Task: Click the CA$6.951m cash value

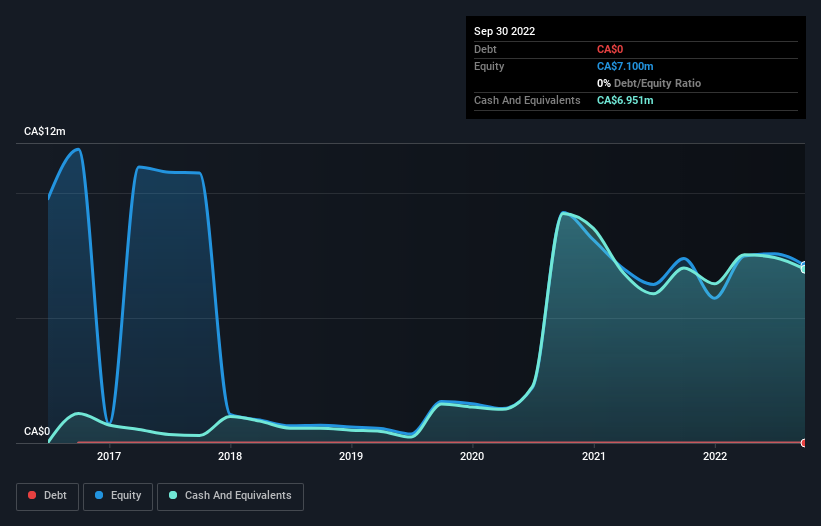Action: tap(625, 100)
